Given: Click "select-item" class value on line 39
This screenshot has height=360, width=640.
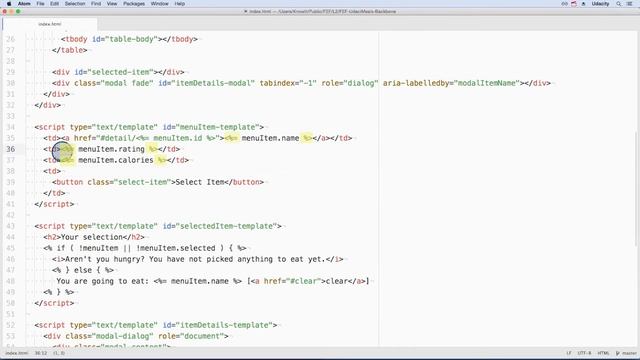Looking at the screenshot, I should pos(143,182).
